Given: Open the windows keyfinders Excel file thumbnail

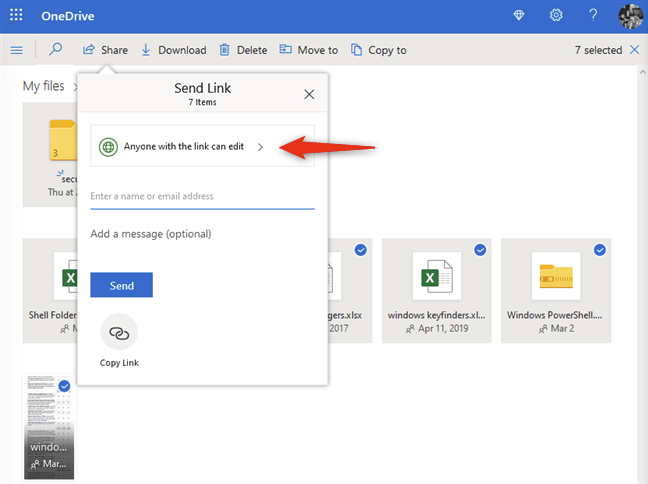Looking at the screenshot, I should (x=436, y=276).
